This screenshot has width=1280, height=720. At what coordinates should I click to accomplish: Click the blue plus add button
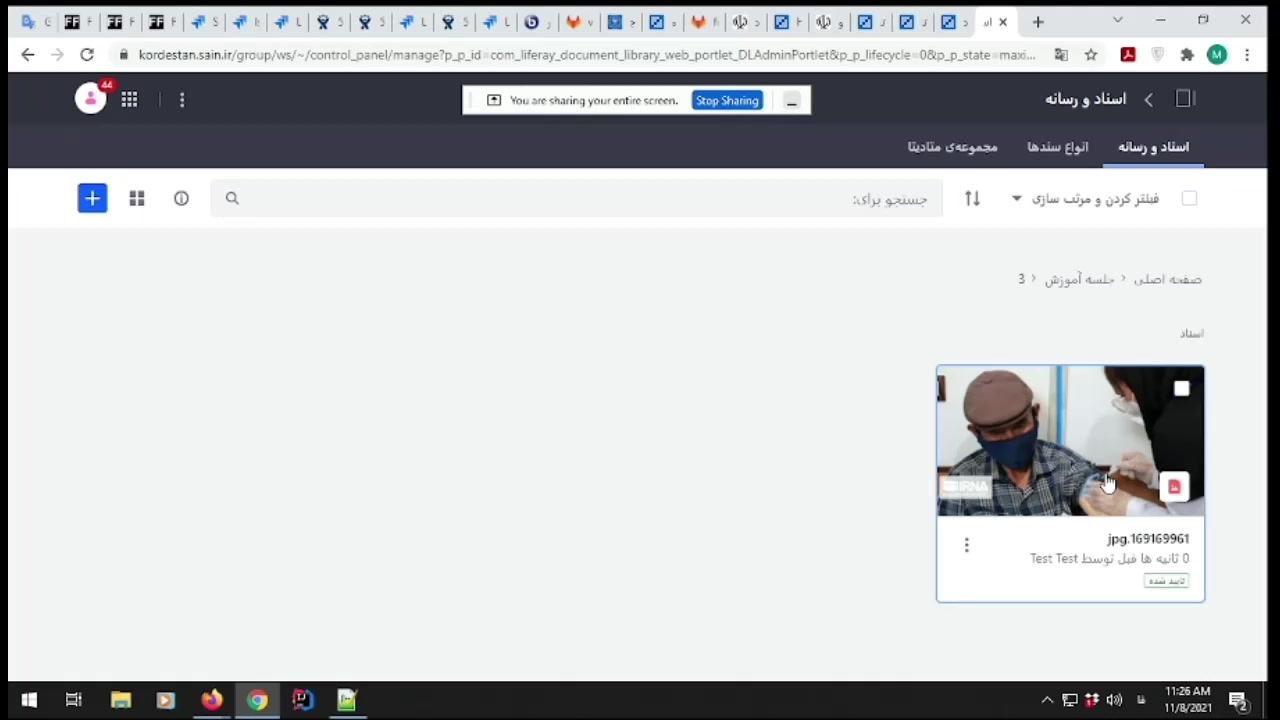[92, 198]
